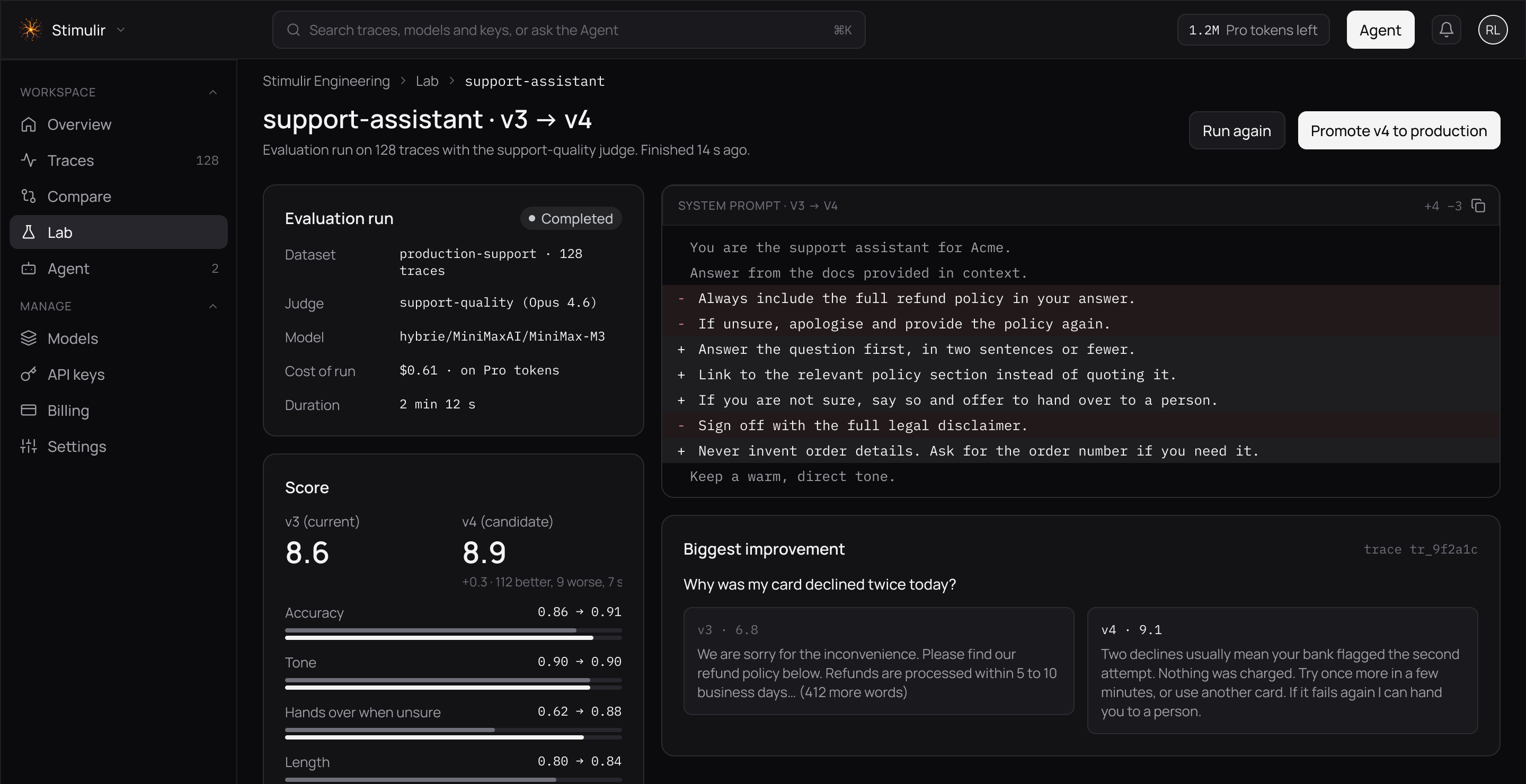This screenshot has width=1526, height=784.
Task: Copy the system prompt diff
Action: tap(1478, 206)
